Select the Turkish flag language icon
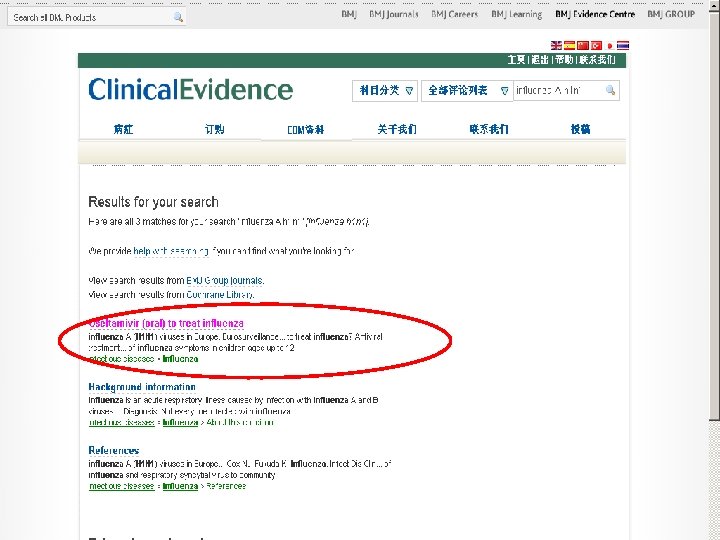The image size is (720, 540). click(x=596, y=45)
